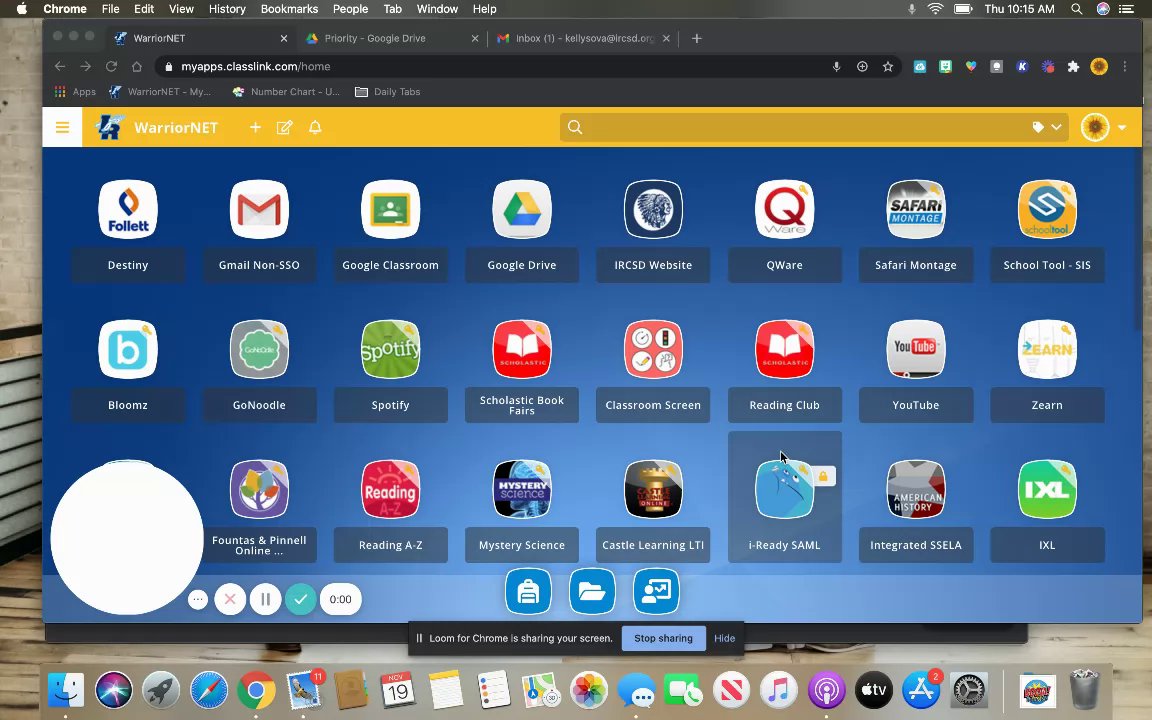Screen dimensions: 1152x720
Task: Open Safari Montage app
Action: 915,209
